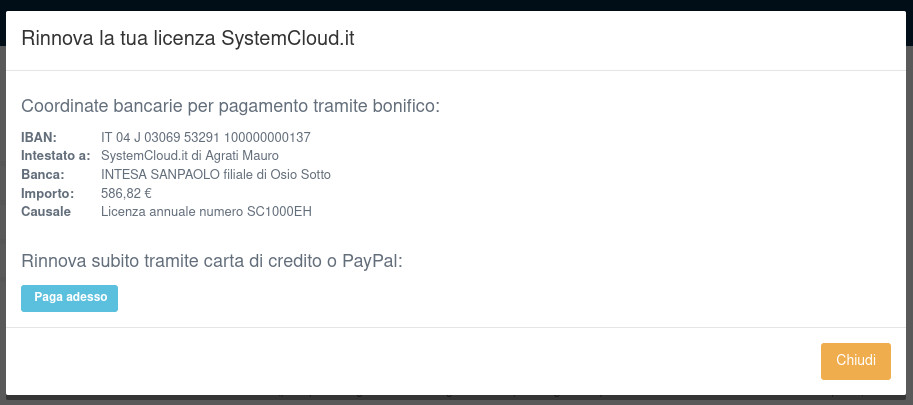The image size is (913, 405).
Task: Click the Paga adesso button
Action: pyautogui.click(x=70, y=298)
